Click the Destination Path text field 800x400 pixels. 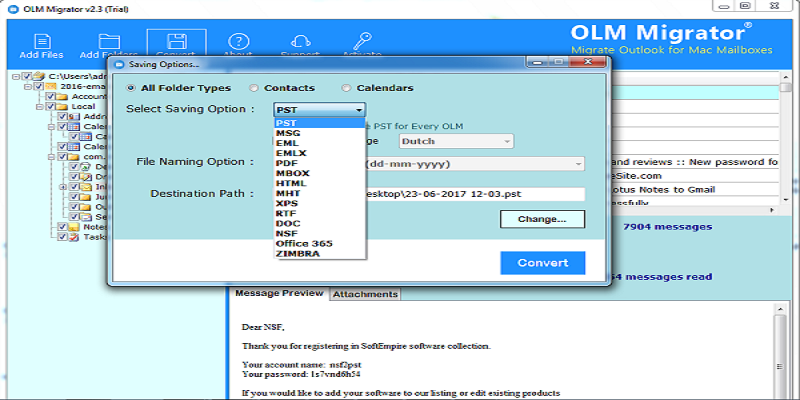coord(475,194)
